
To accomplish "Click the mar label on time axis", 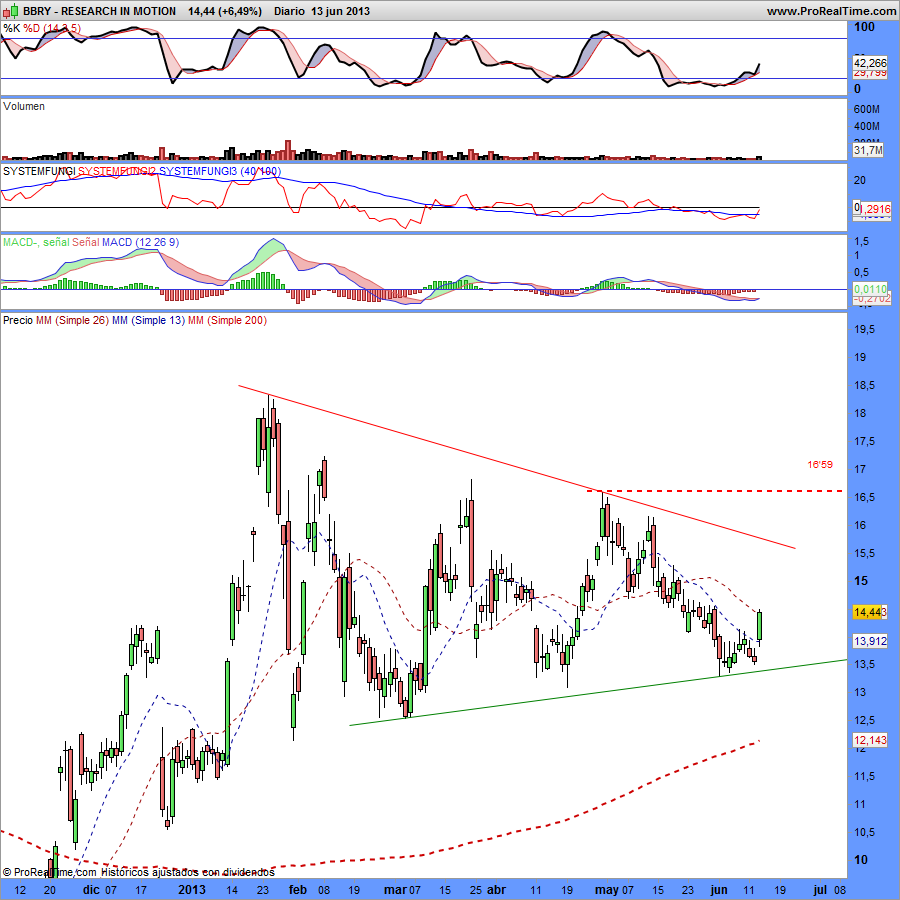I will pyautogui.click(x=395, y=890).
